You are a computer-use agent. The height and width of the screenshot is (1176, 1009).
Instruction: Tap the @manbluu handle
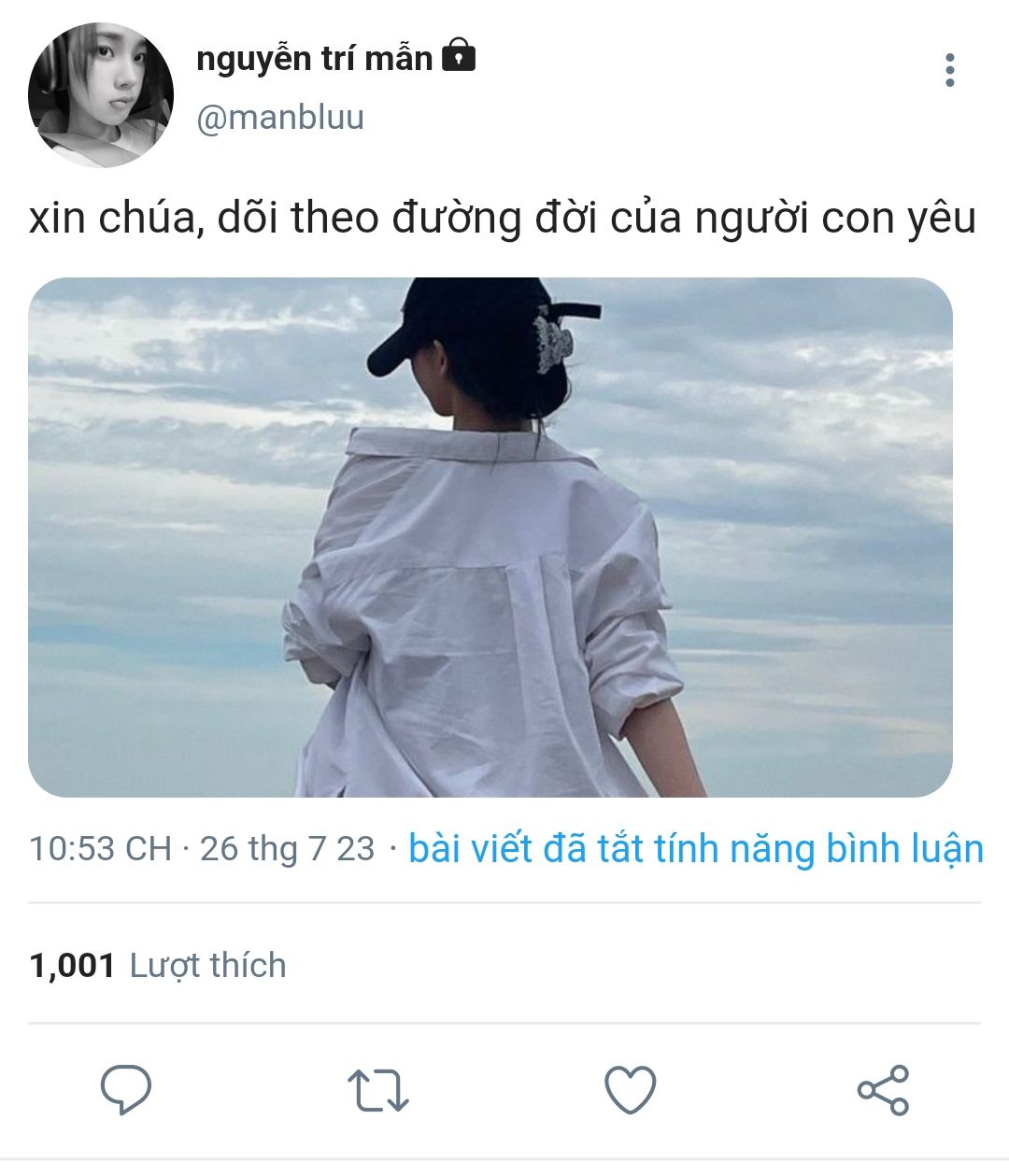coord(279,119)
